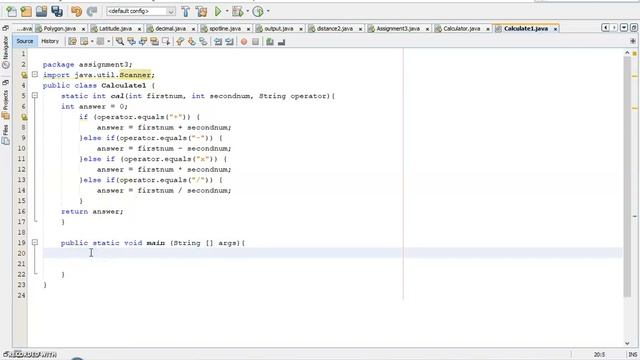The image size is (640, 360).
Task: Toggle Highlight Search icon
Action: (x=154, y=42)
